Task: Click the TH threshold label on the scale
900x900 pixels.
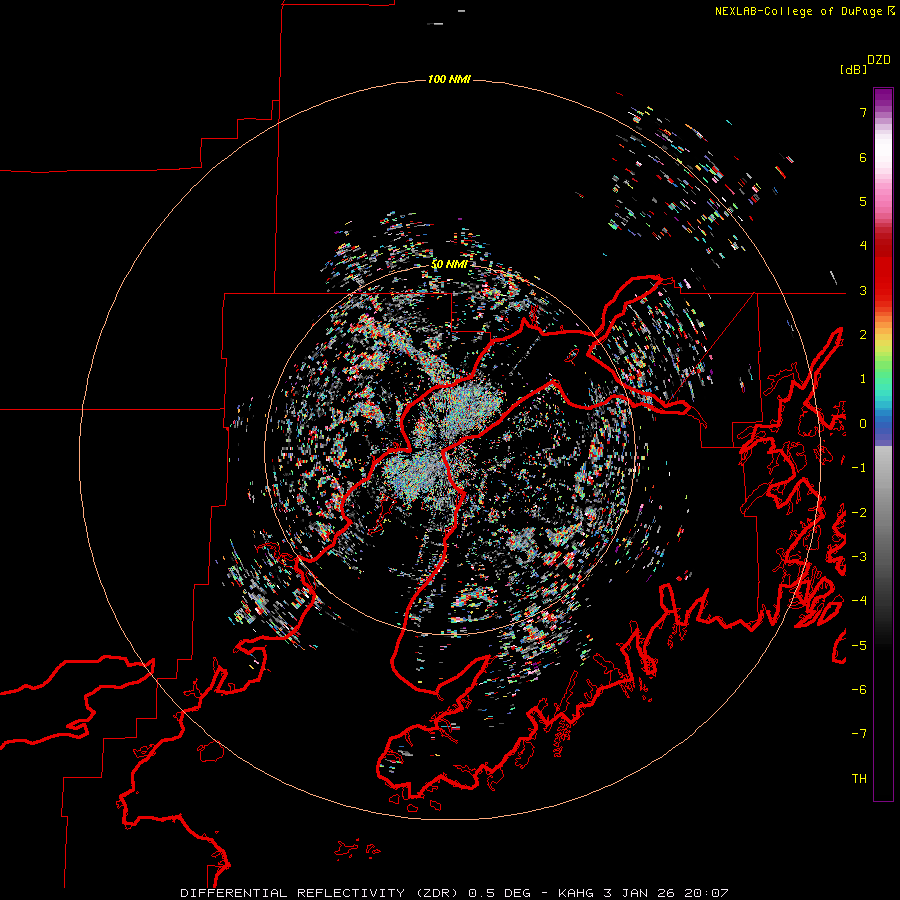Action: coord(859,779)
